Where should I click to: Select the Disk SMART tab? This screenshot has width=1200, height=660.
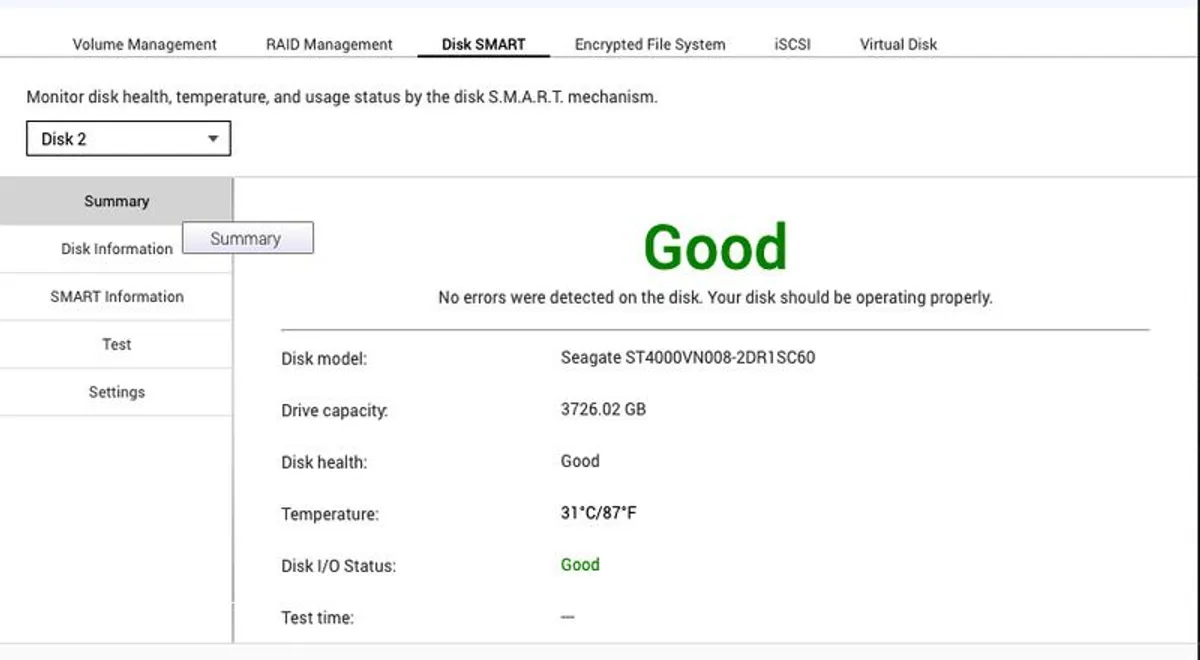484,44
